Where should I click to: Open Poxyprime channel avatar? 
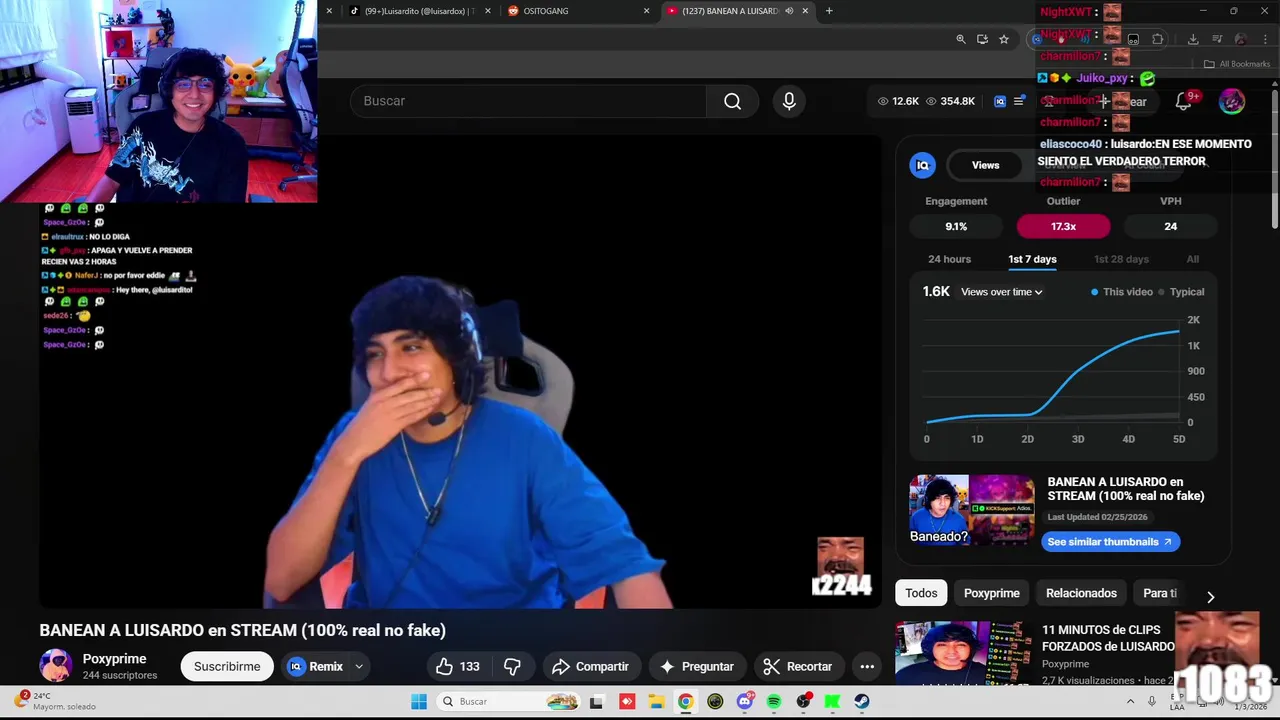click(56, 666)
